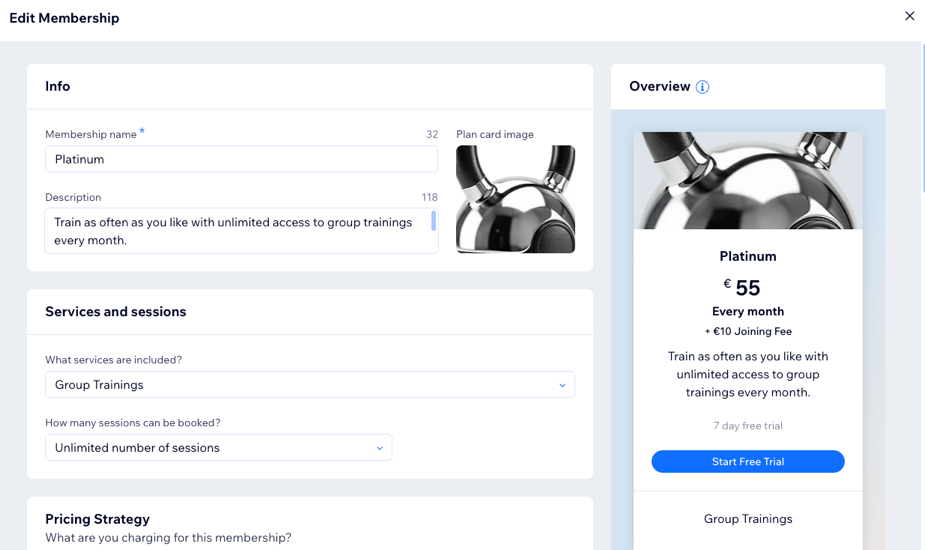
Task: Click the kettlebell image in Overview preview
Action: 747,181
